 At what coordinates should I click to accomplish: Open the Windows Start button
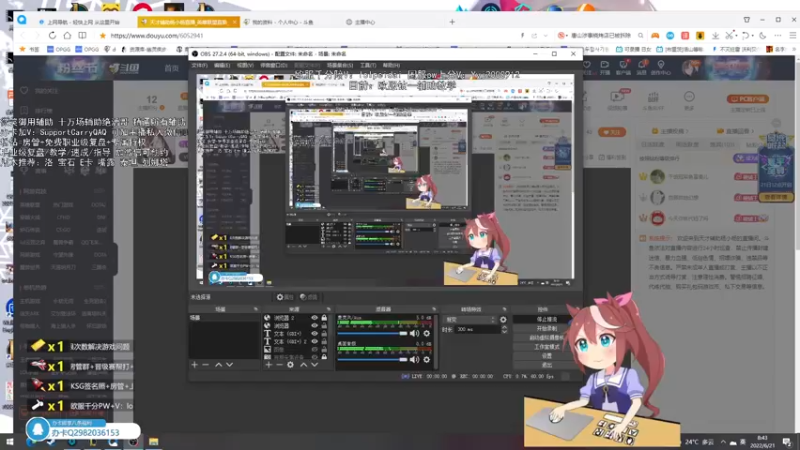tap(9, 441)
